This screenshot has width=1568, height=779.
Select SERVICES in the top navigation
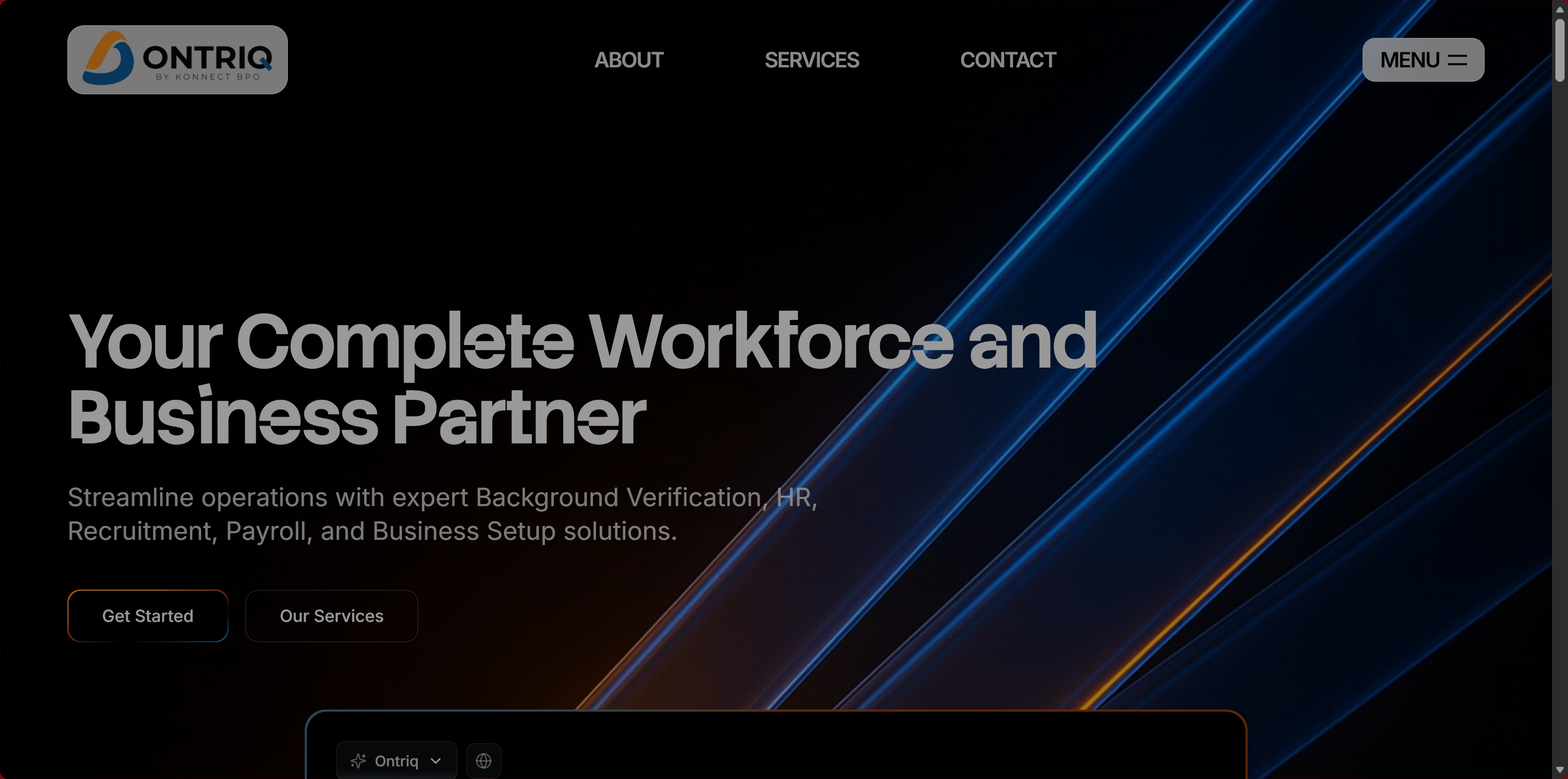(x=812, y=60)
